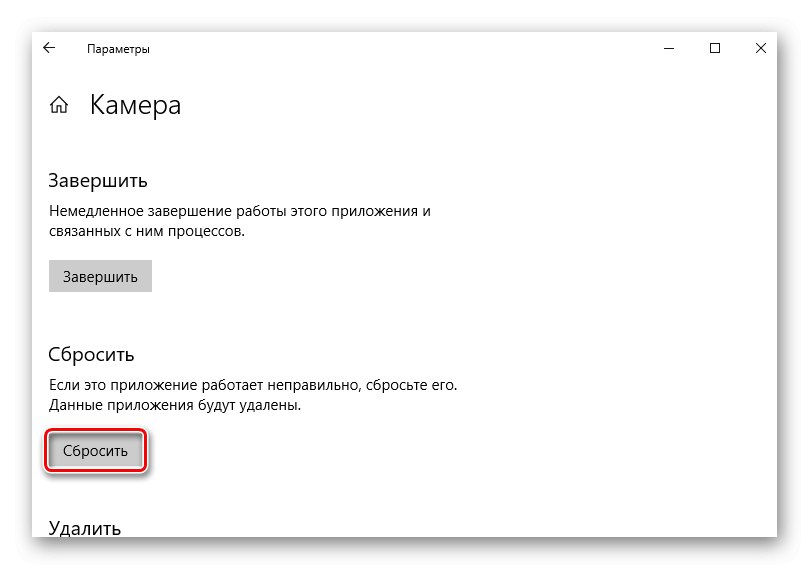This screenshot has width=809, height=569.
Task: Go to the Settings home page icon
Action: coord(60,105)
